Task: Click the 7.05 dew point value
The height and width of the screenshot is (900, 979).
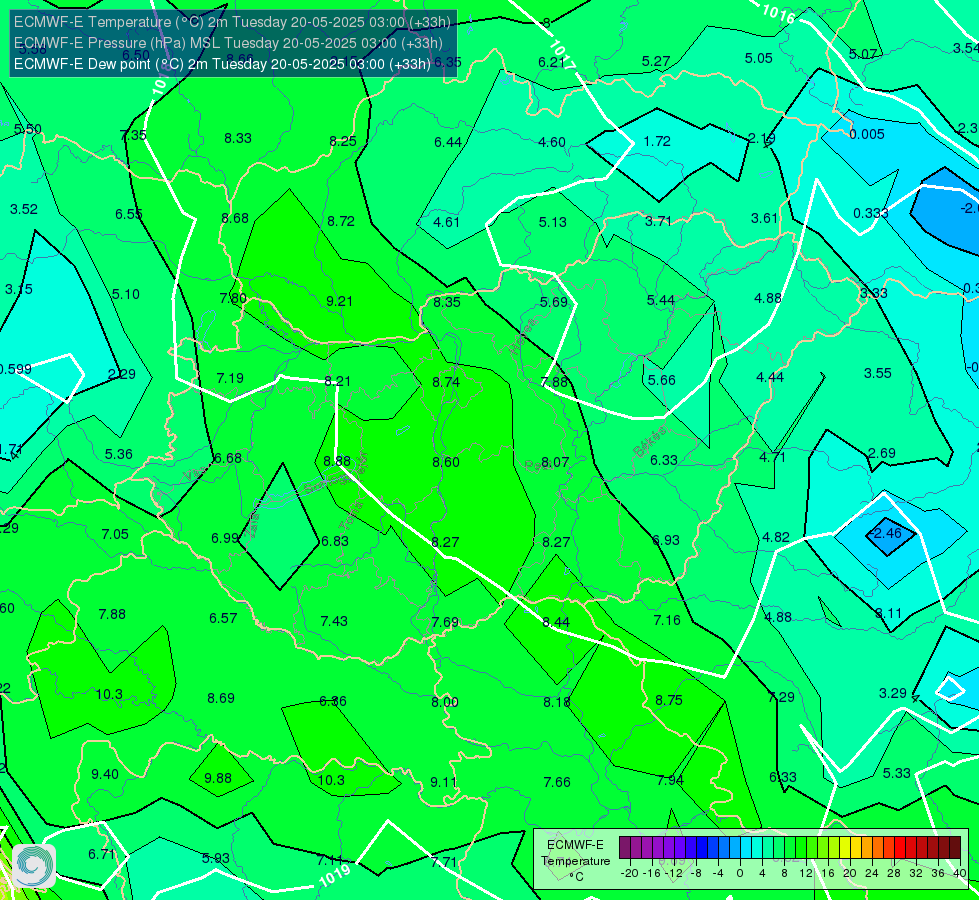Action: point(115,534)
